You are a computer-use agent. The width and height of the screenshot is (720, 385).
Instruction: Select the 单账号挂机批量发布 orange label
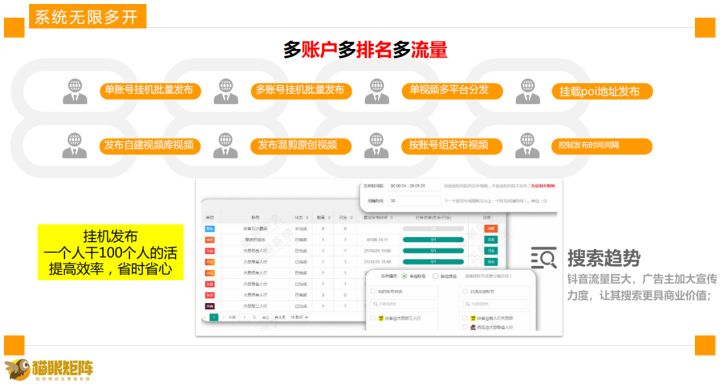150,90
